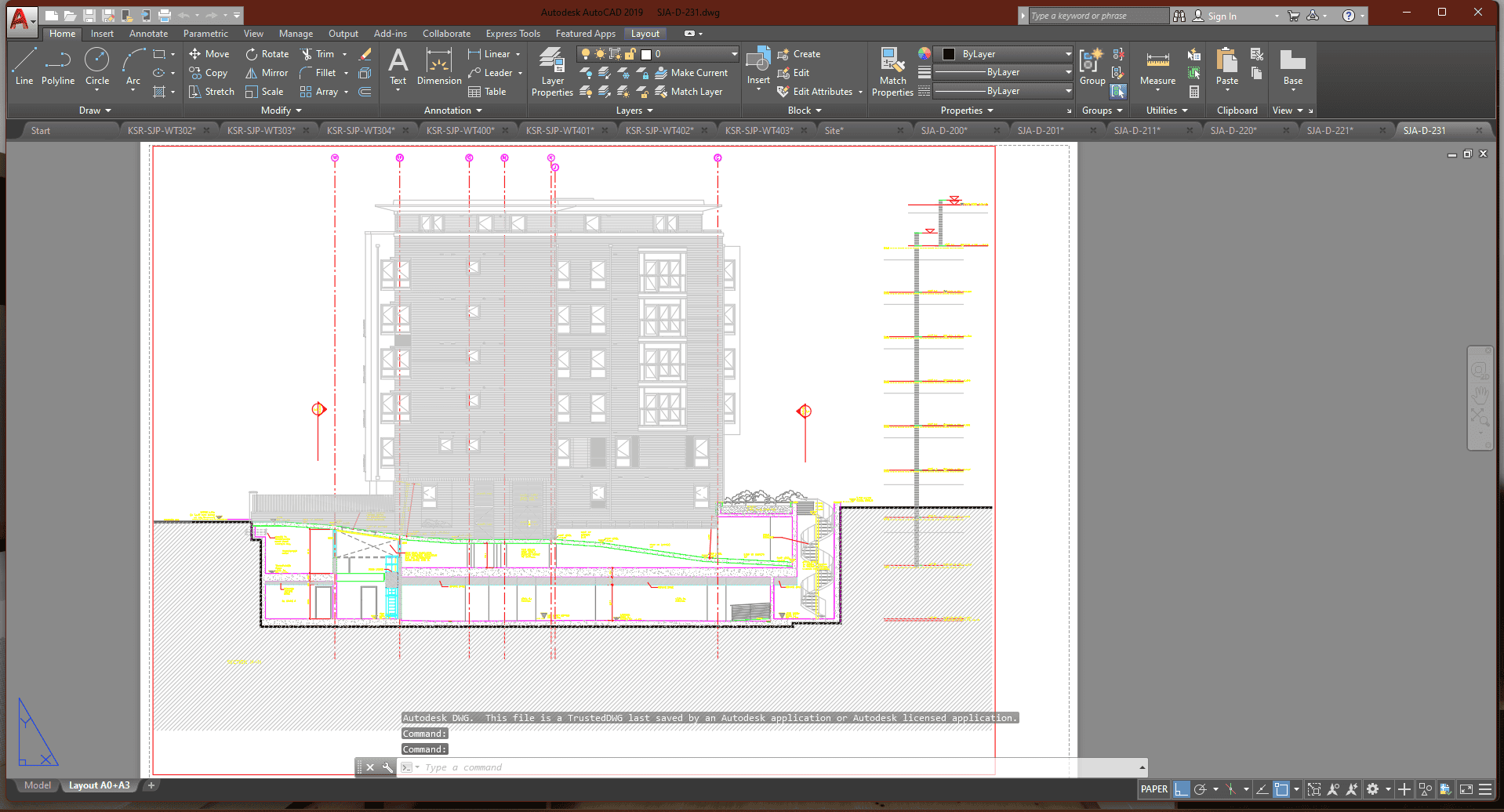Screen dimensions: 1504x812
Task: Toggle Ortho mode in status bar
Action: pyautogui.click(x=1181, y=789)
